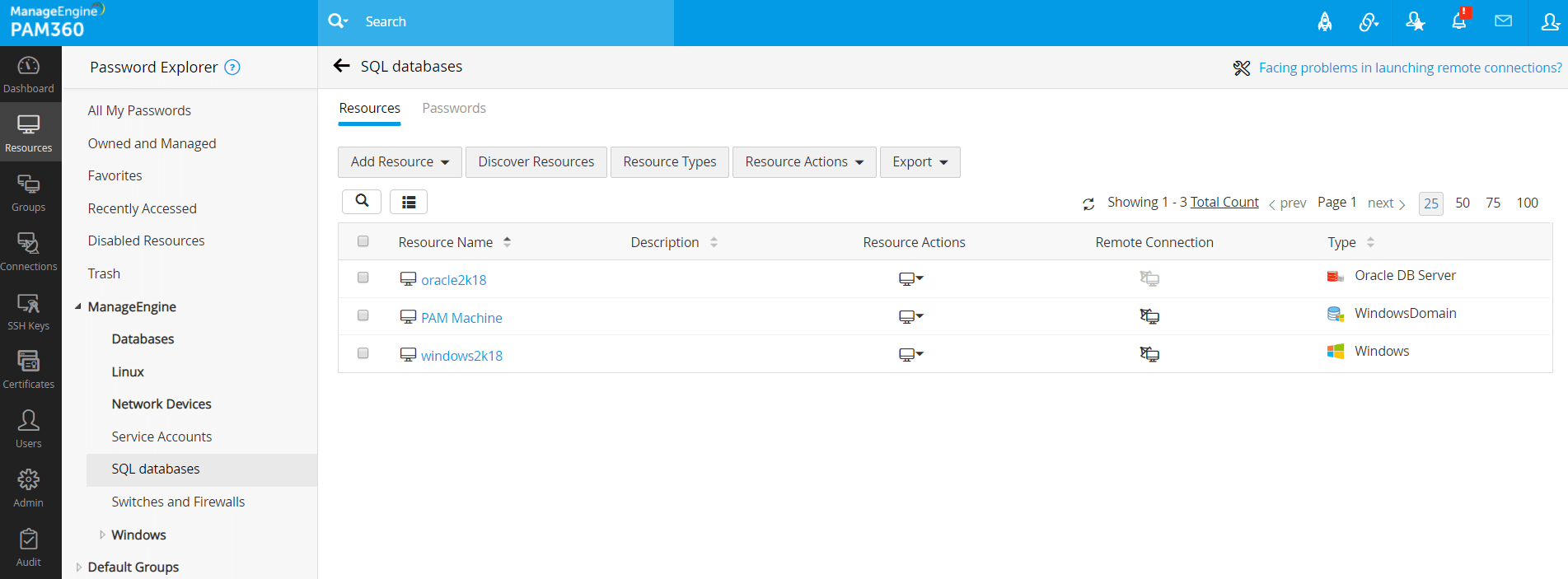Launch remote connection for PAM Machine
The height and width of the screenshot is (579, 1568).
(1149, 316)
